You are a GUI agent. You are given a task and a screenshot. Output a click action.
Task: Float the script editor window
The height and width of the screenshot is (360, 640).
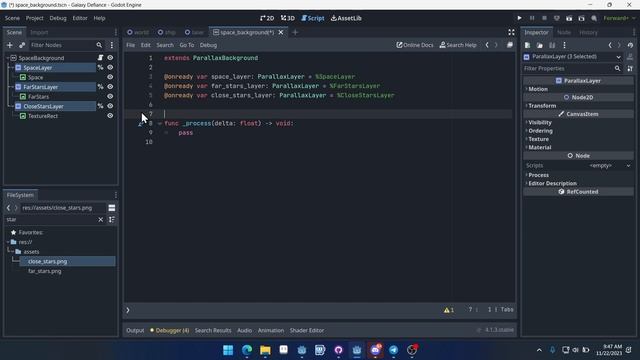[x=510, y=45]
